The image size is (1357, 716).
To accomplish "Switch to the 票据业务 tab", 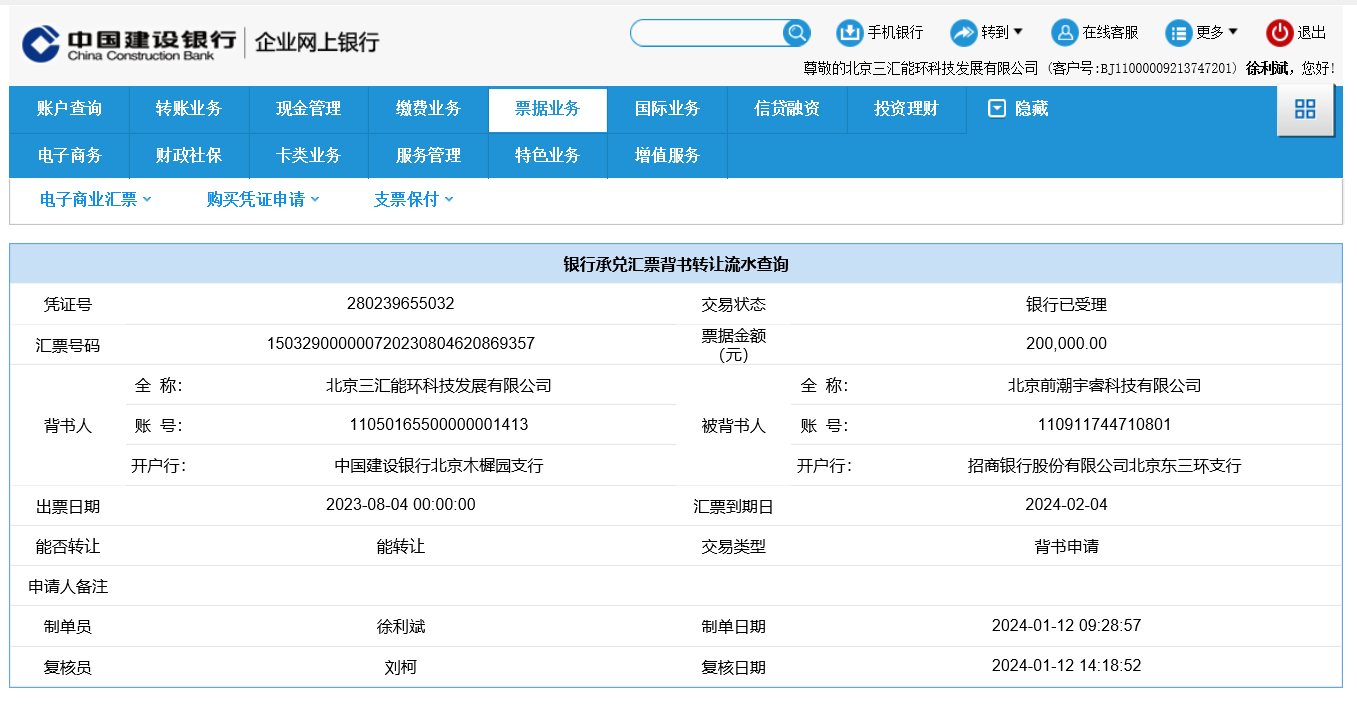I will [547, 109].
